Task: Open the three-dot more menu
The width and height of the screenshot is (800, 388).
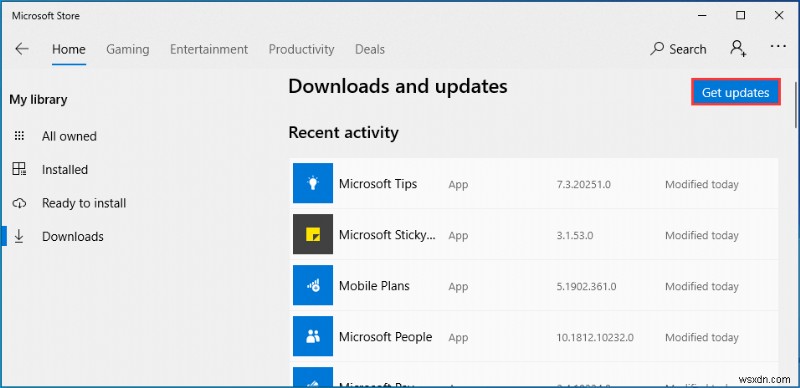Action: [x=778, y=46]
